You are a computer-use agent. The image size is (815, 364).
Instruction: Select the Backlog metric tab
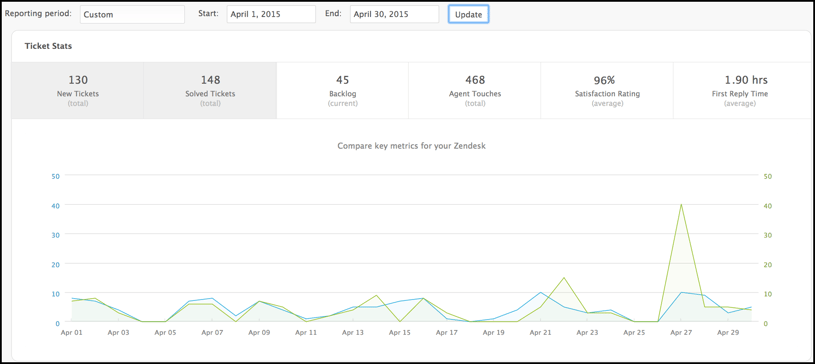point(342,90)
